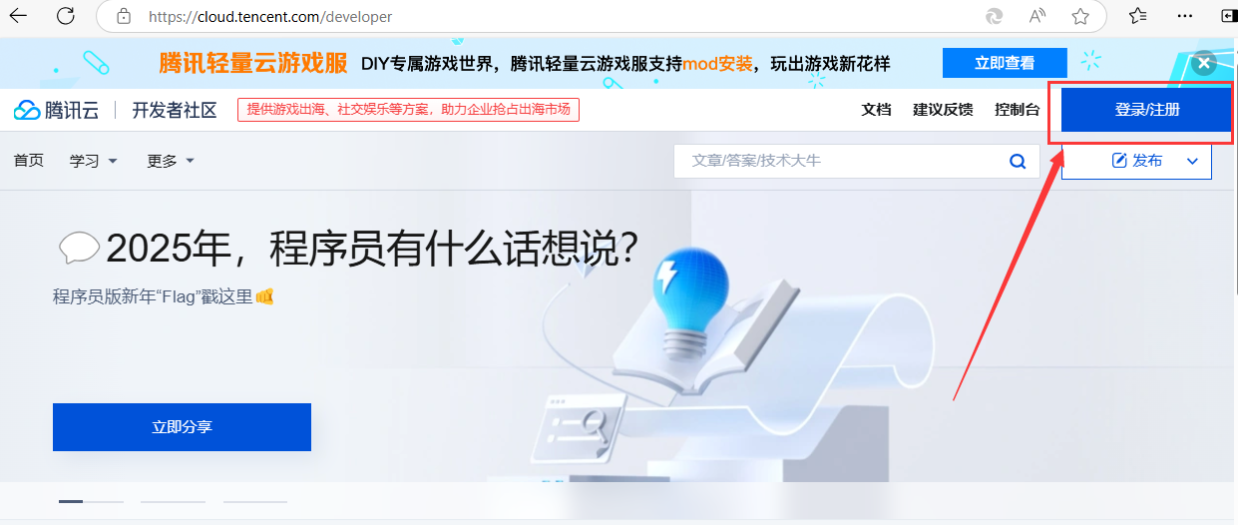Screen dimensions: 1238x525
Task: Open the favorites list icon
Action: [1138, 16]
